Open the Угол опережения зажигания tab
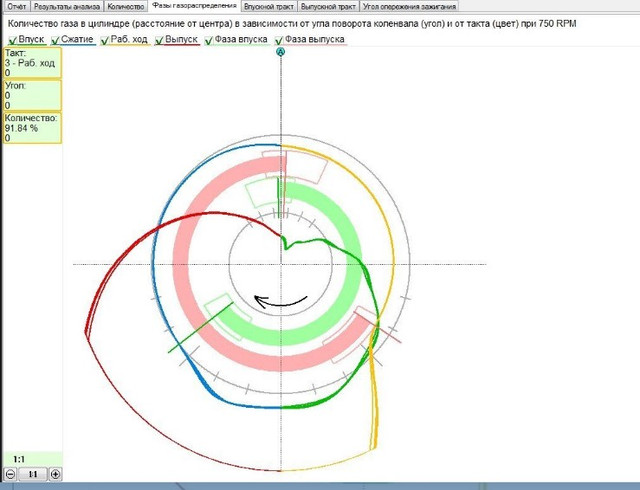This screenshot has height=490, width=640. [x=409, y=6]
